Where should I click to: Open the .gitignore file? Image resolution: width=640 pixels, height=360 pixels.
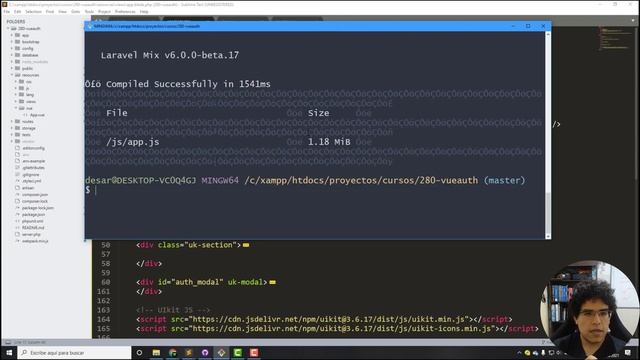pos(31,175)
